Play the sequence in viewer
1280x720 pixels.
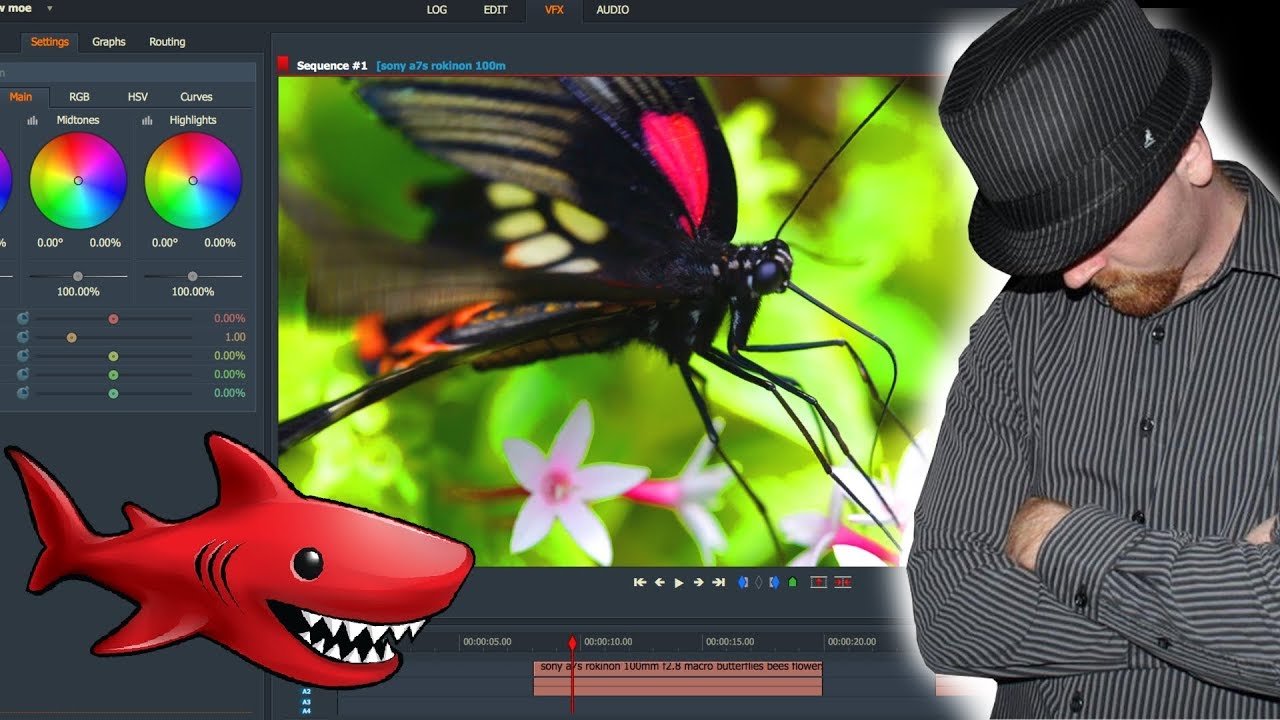tap(679, 582)
